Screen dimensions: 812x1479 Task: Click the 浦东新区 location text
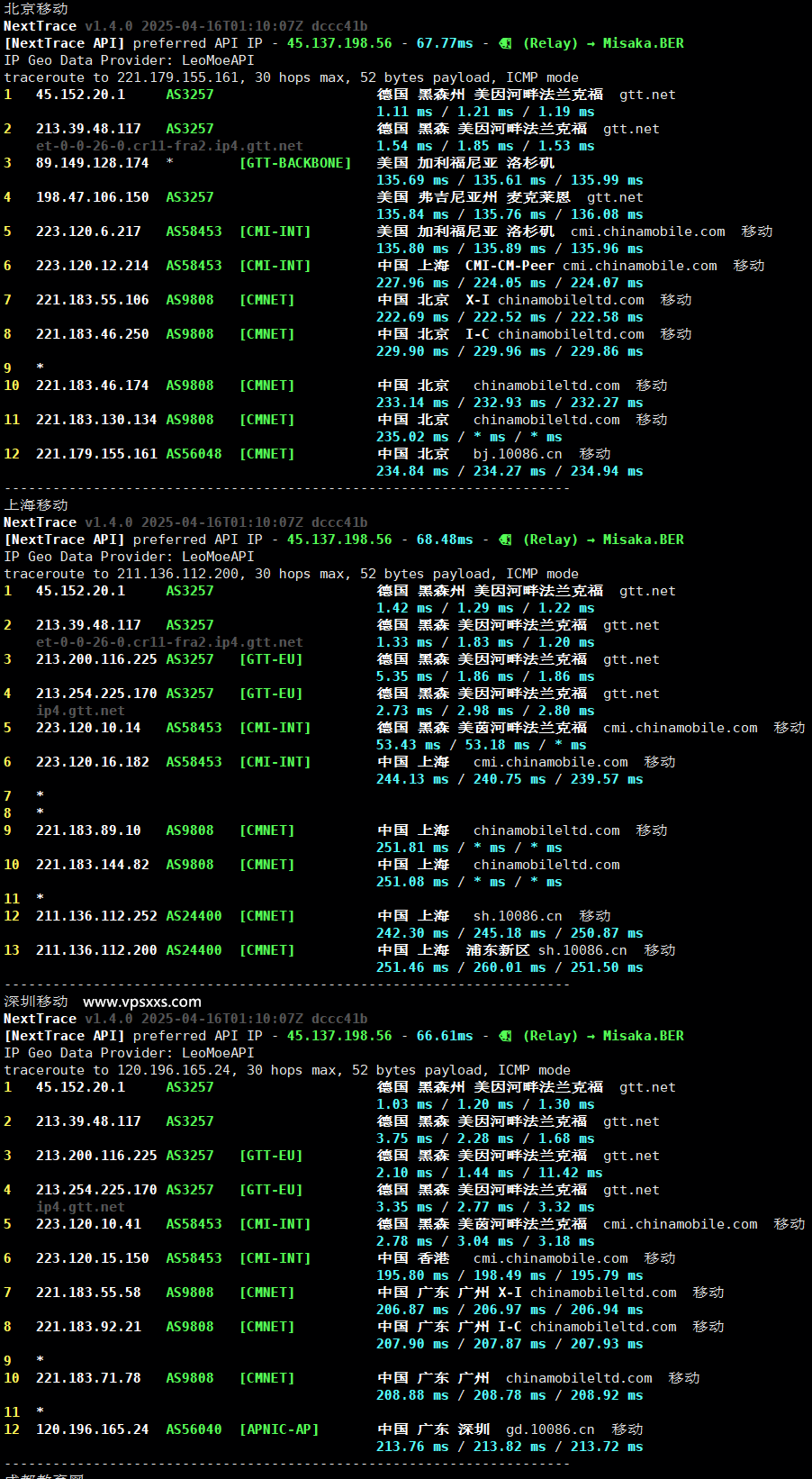tap(498, 950)
